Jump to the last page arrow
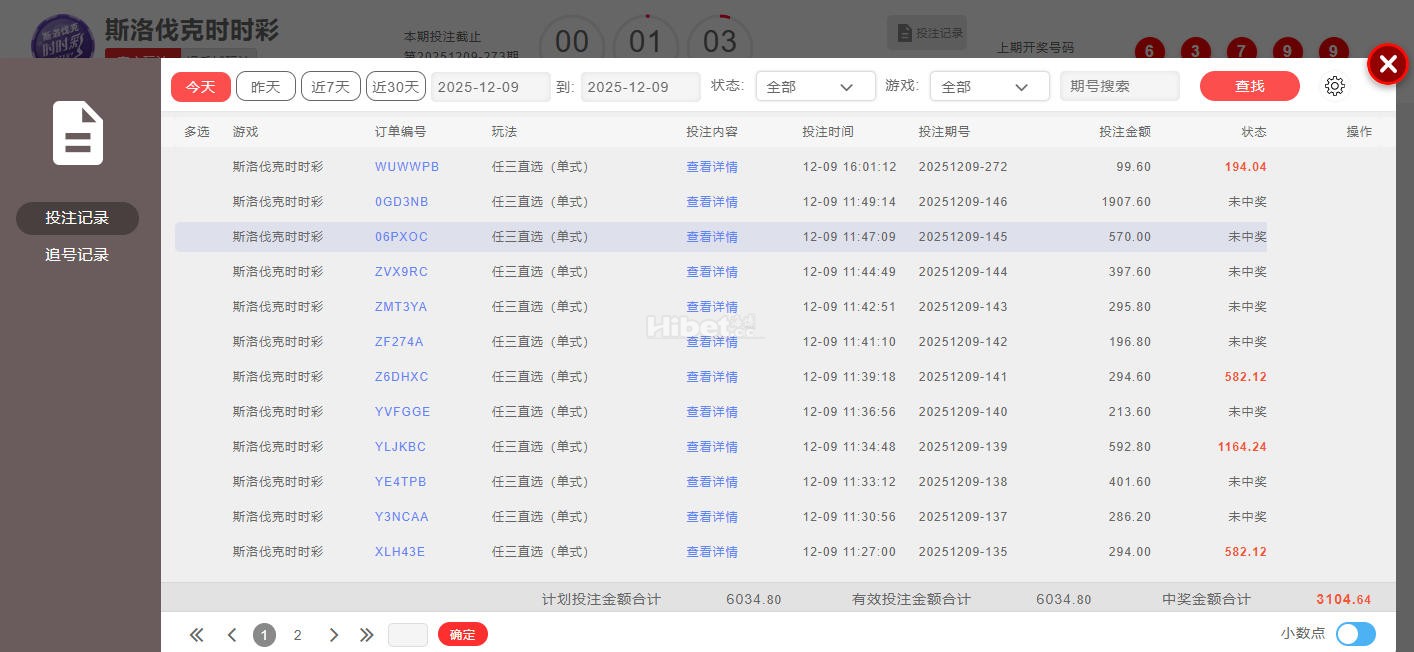1414x652 pixels. coord(366,635)
